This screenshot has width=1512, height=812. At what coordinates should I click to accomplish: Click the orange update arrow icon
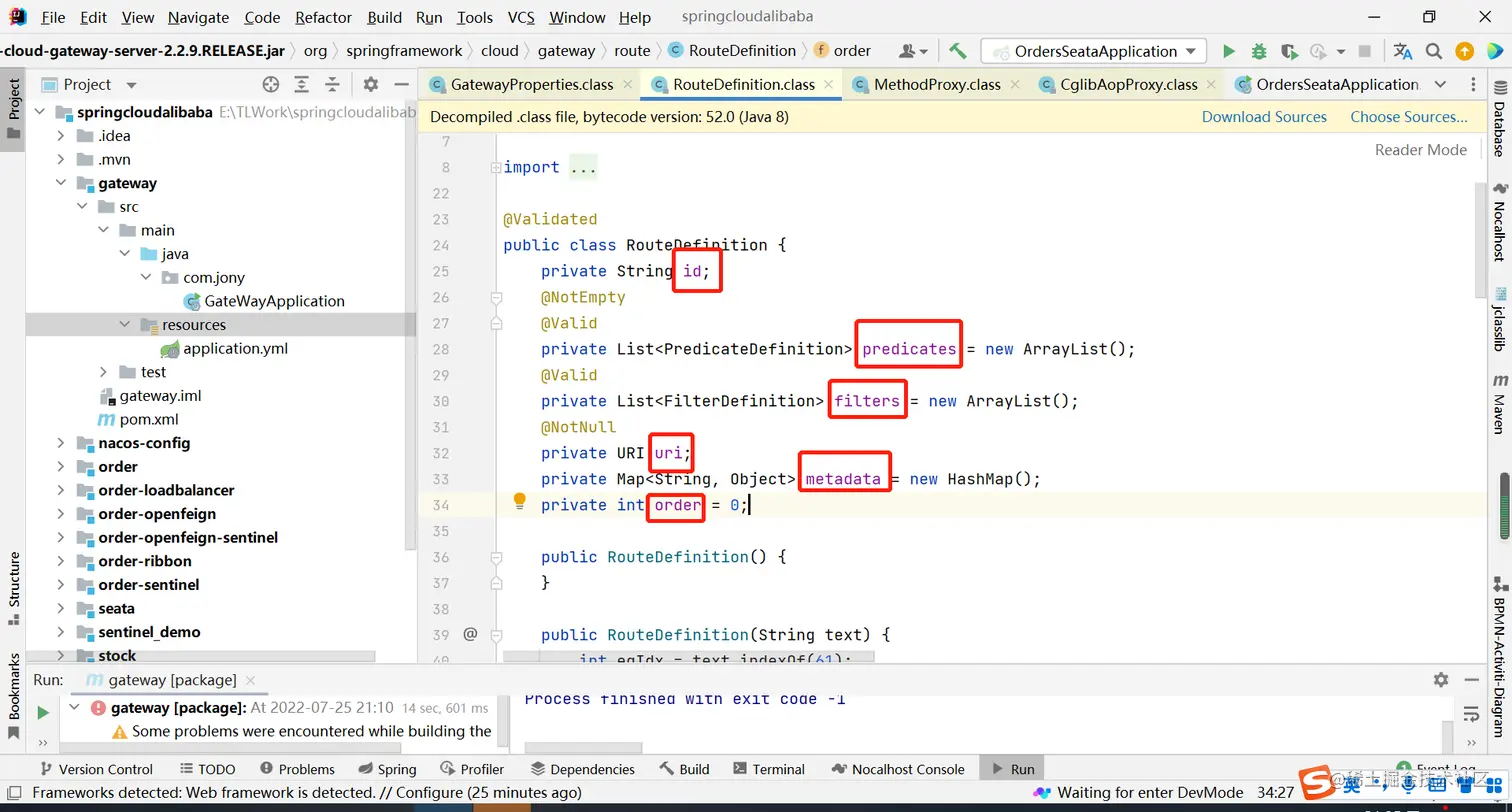1464,51
